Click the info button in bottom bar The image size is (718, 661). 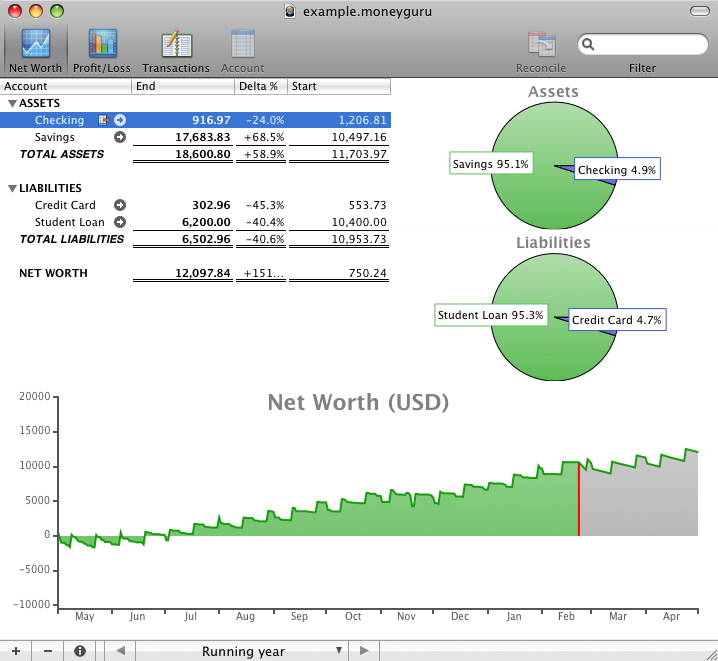pos(80,651)
